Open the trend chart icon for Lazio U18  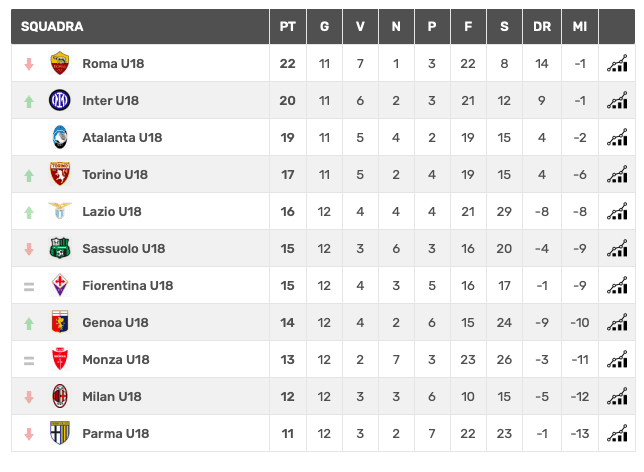pyautogui.click(x=617, y=211)
